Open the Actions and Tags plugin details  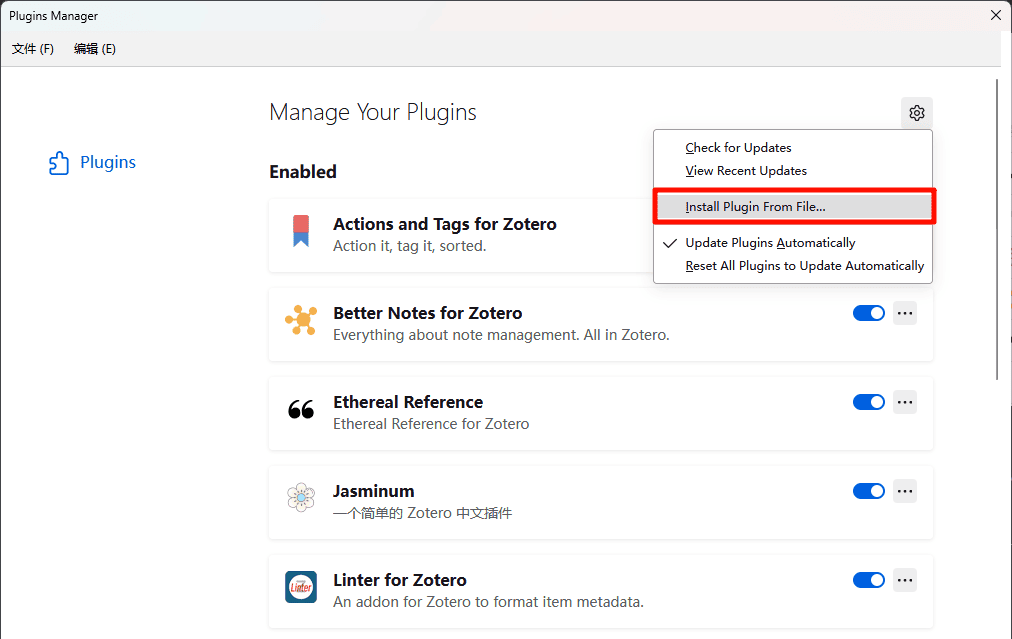(x=444, y=225)
